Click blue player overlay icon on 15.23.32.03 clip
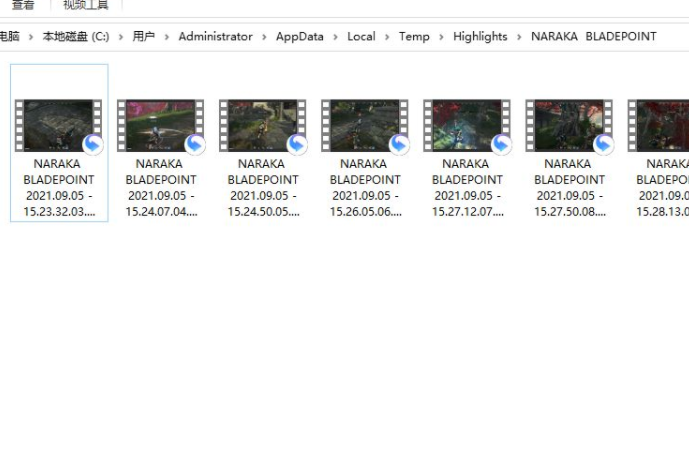Screen dimensions: 689x454 pos(93,145)
